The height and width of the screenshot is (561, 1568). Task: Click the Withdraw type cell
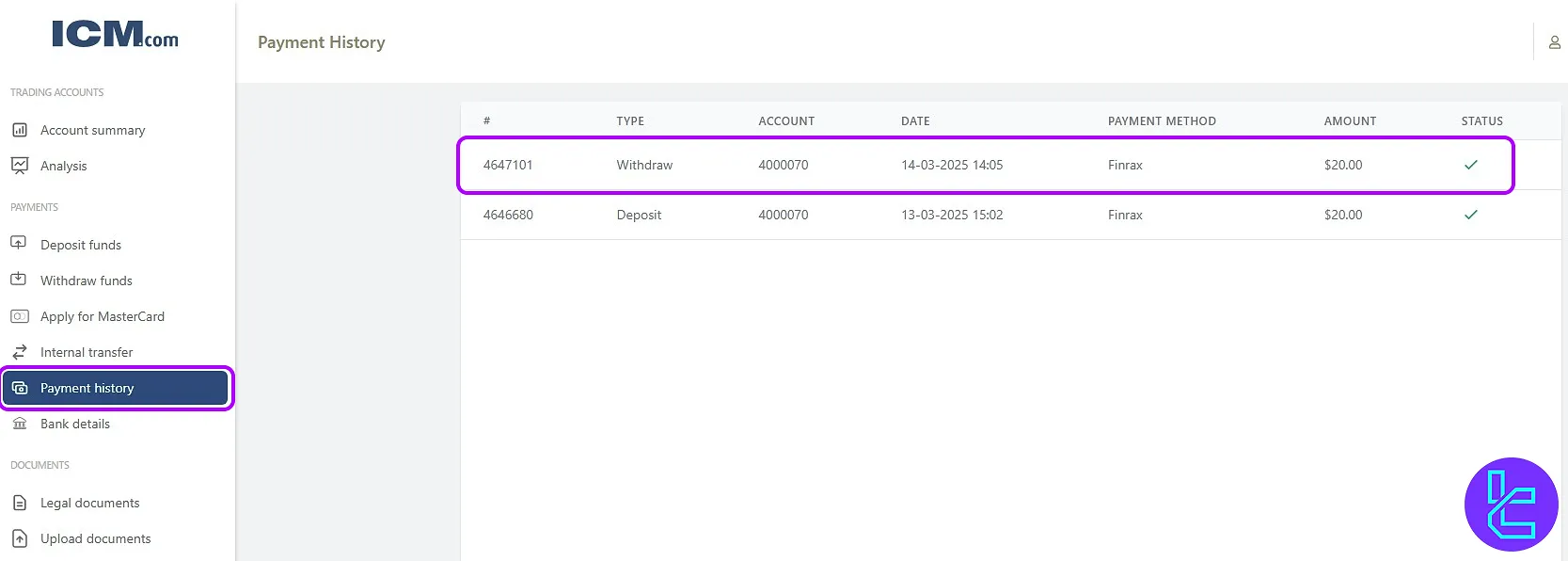644,165
